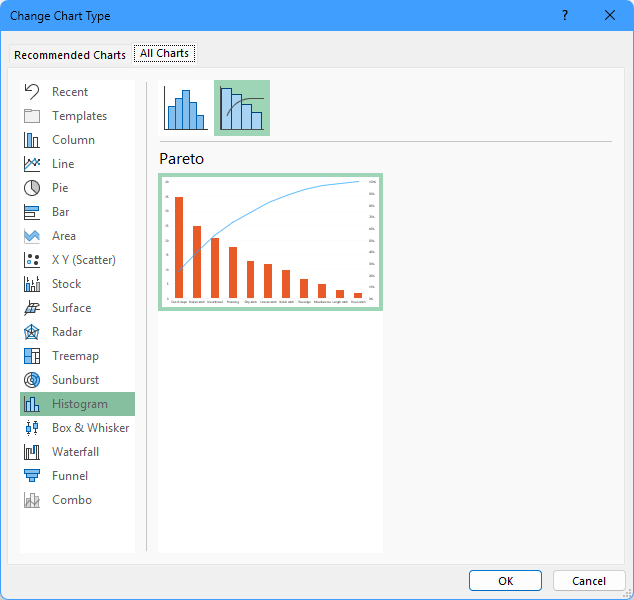Select the X Y Scatter chart icon
The width and height of the screenshot is (634, 600).
(32, 260)
